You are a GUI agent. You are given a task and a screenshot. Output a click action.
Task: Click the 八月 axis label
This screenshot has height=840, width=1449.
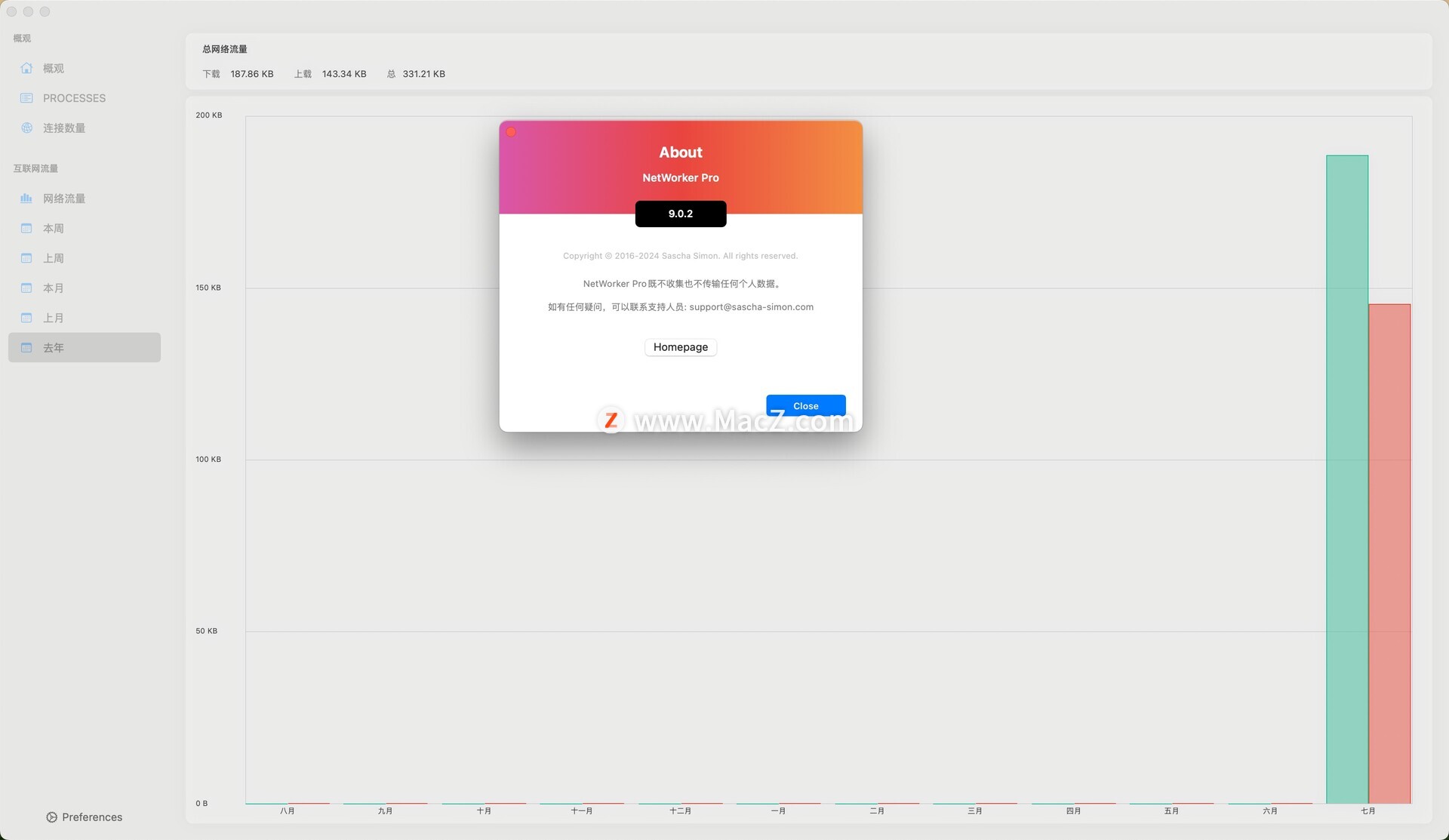[288, 811]
